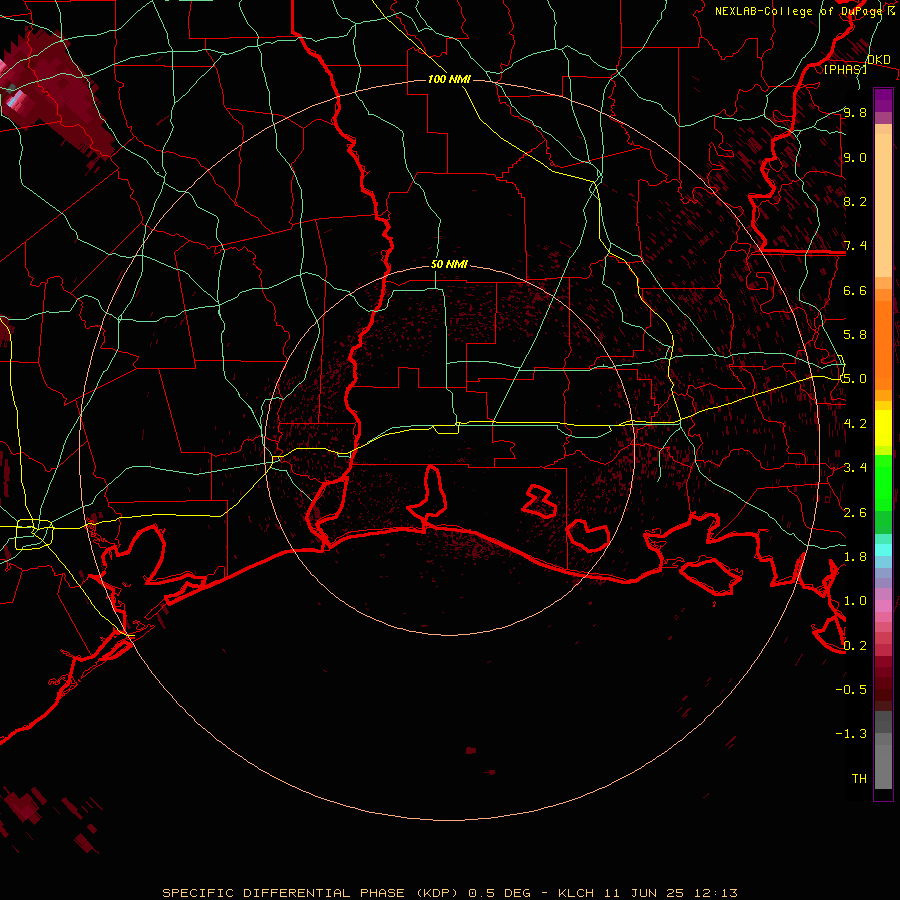Select the cyan legend color band
Image resolution: width=900 pixels, height=900 pixels.
click(883, 550)
